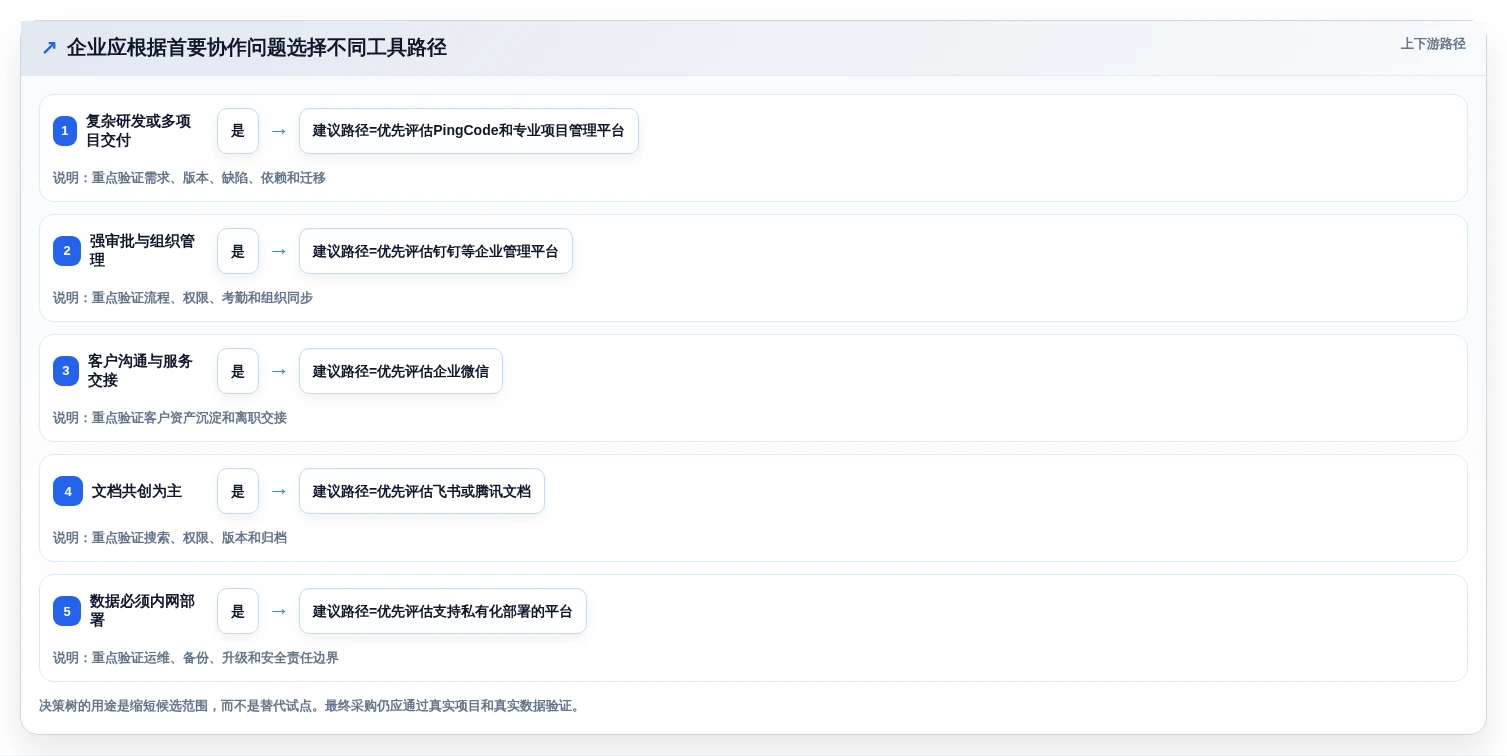The width and height of the screenshot is (1507, 756).
Task: Click the 上下游路径 label in the header
Action: click(x=1433, y=44)
